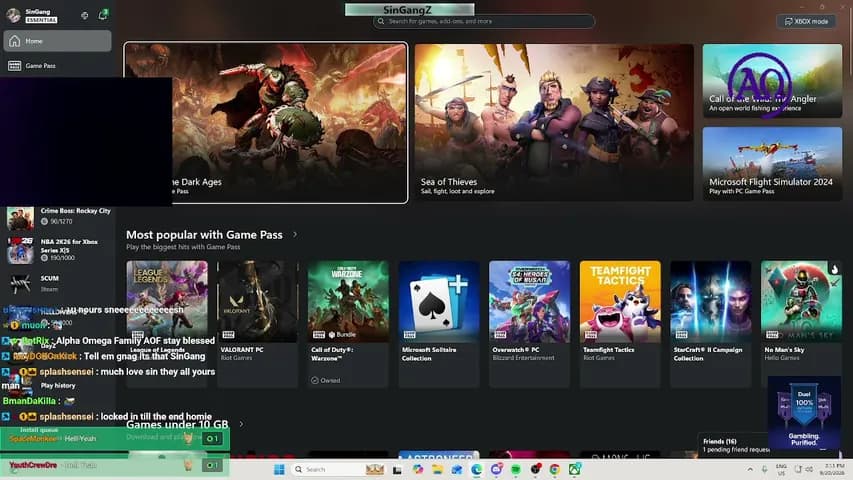Image resolution: width=853 pixels, height=480 pixels.
Task: Open the Friends (16) panel
Action: tap(733, 445)
